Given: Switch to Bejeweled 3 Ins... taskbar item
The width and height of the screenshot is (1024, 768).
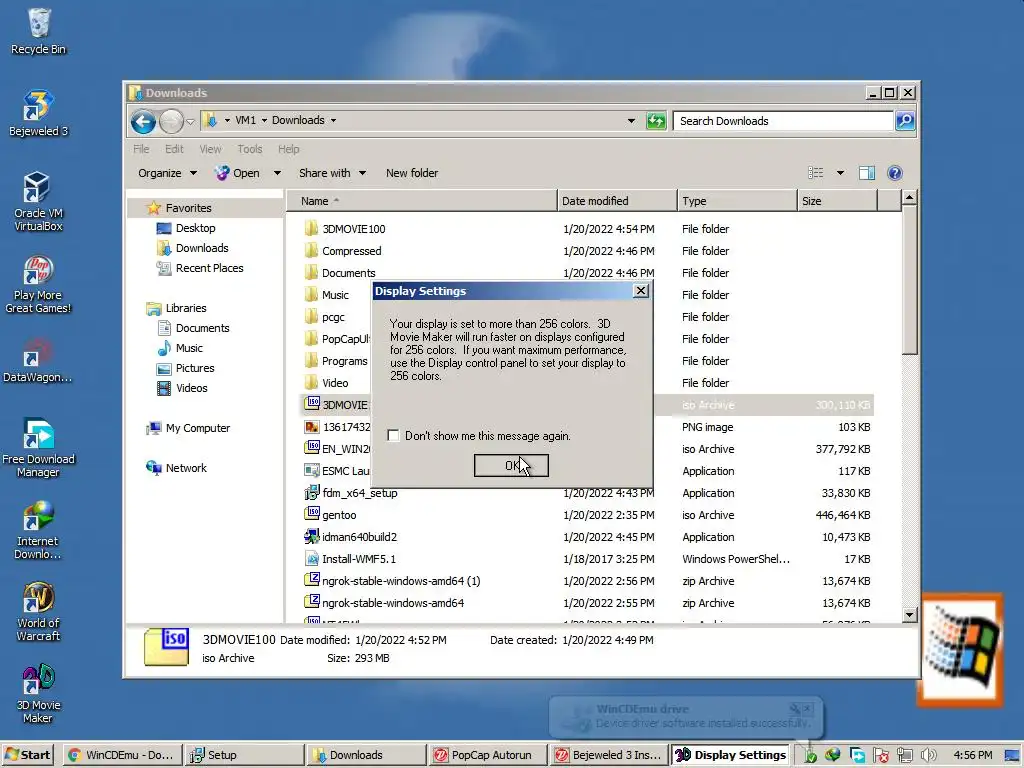Looking at the screenshot, I should pos(609,755).
